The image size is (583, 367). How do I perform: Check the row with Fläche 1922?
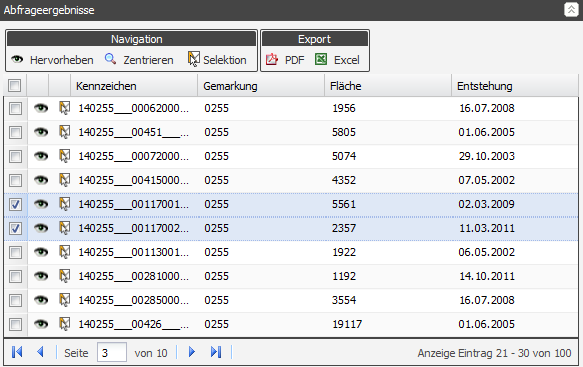pos(15,252)
